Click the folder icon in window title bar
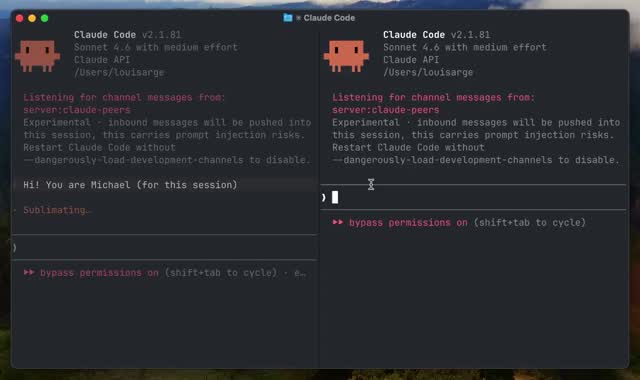Viewport: 640px width, 380px height. (x=288, y=18)
